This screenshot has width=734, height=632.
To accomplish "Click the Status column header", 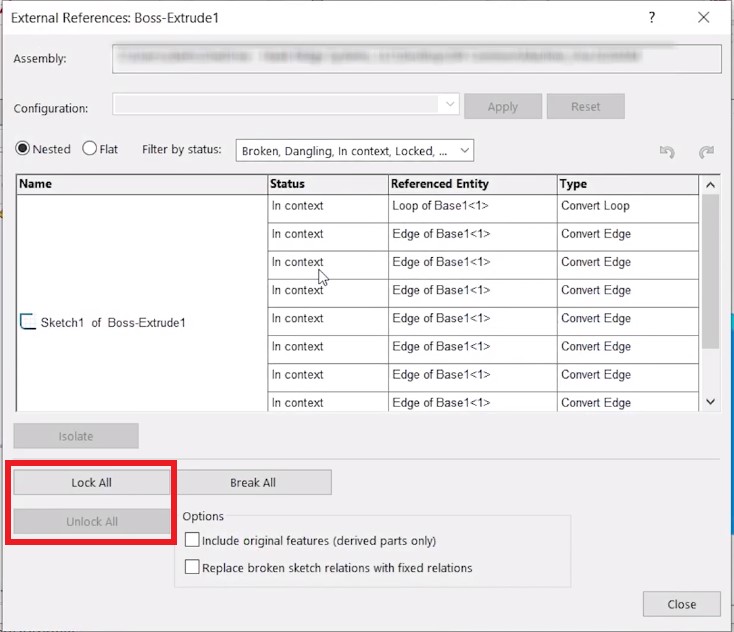I will tap(327, 184).
